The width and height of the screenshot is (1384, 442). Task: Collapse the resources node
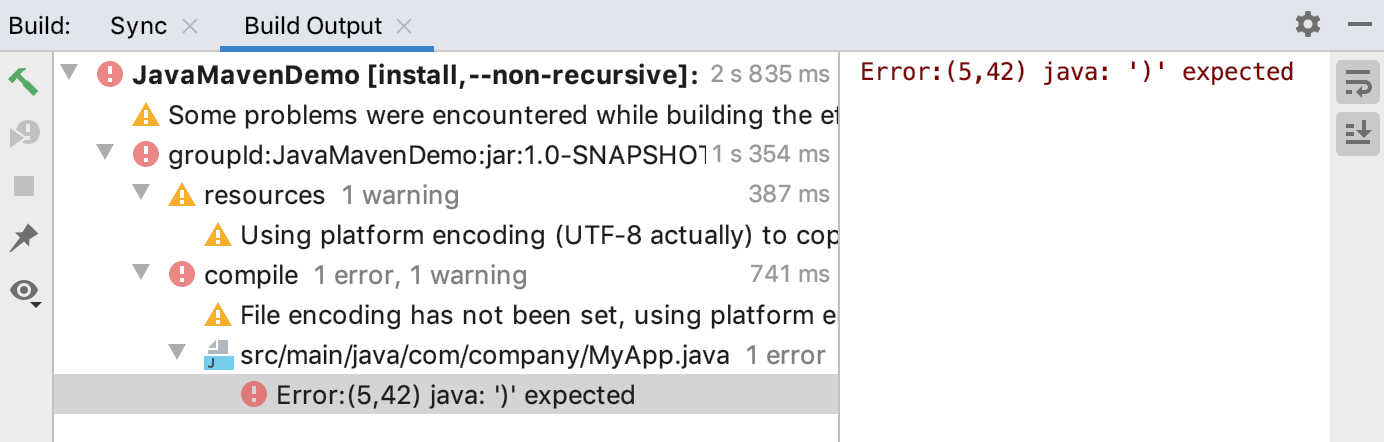(x=142, y=193)
